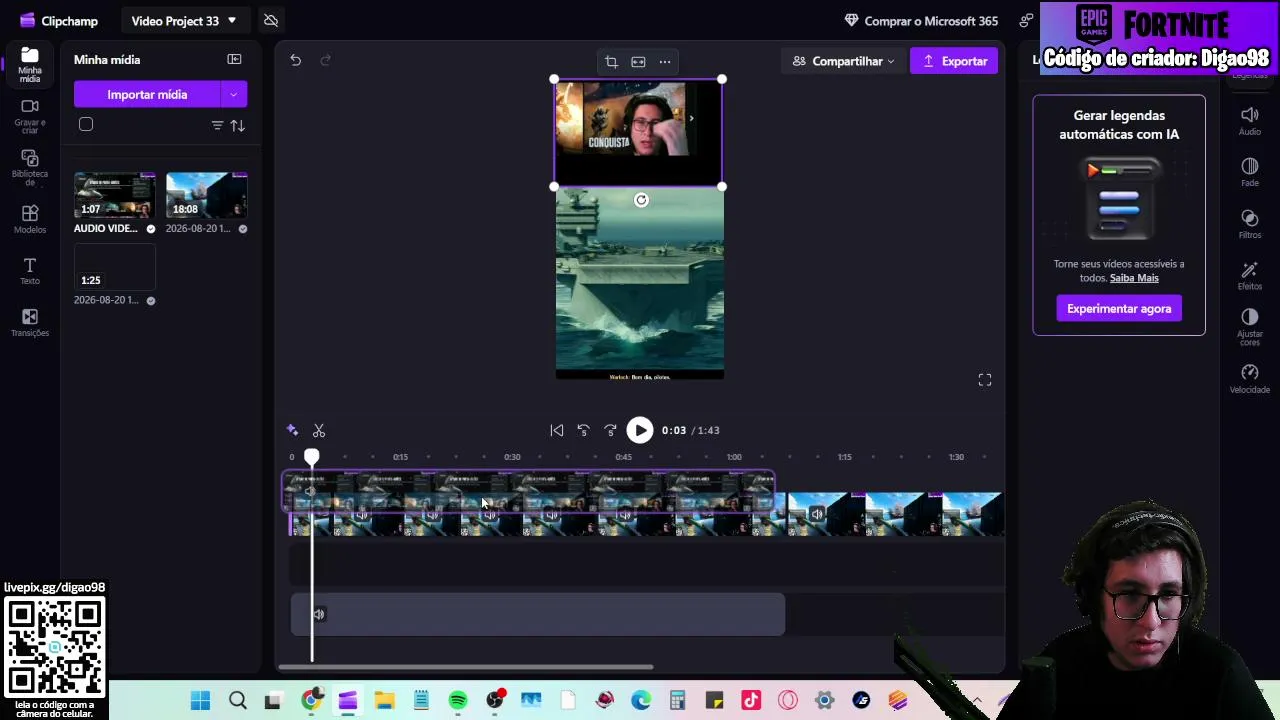Open the Windows Start menu

pos(200,701)
